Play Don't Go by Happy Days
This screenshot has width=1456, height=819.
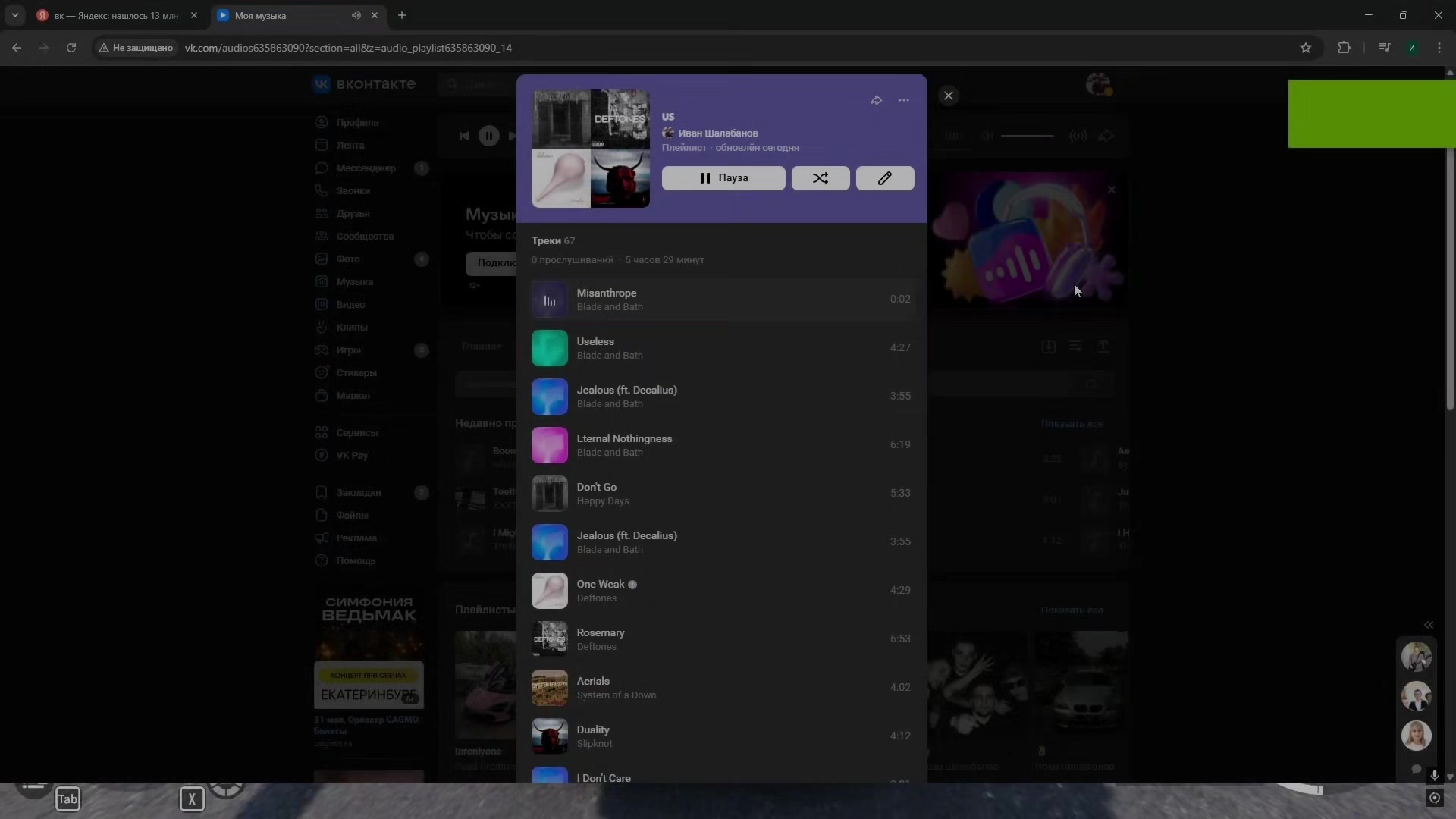tap(723, 494)
